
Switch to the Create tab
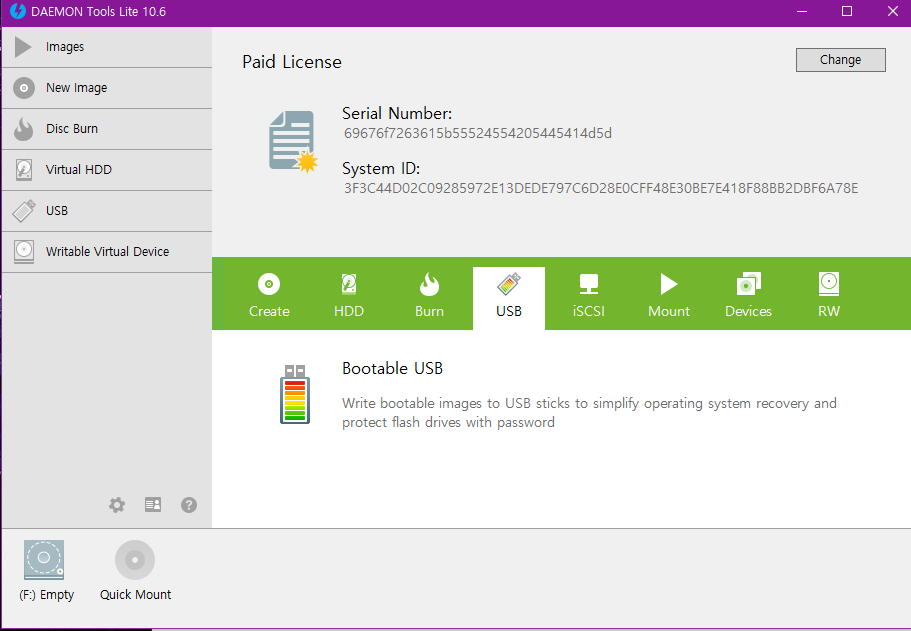[x=269, y=296]
